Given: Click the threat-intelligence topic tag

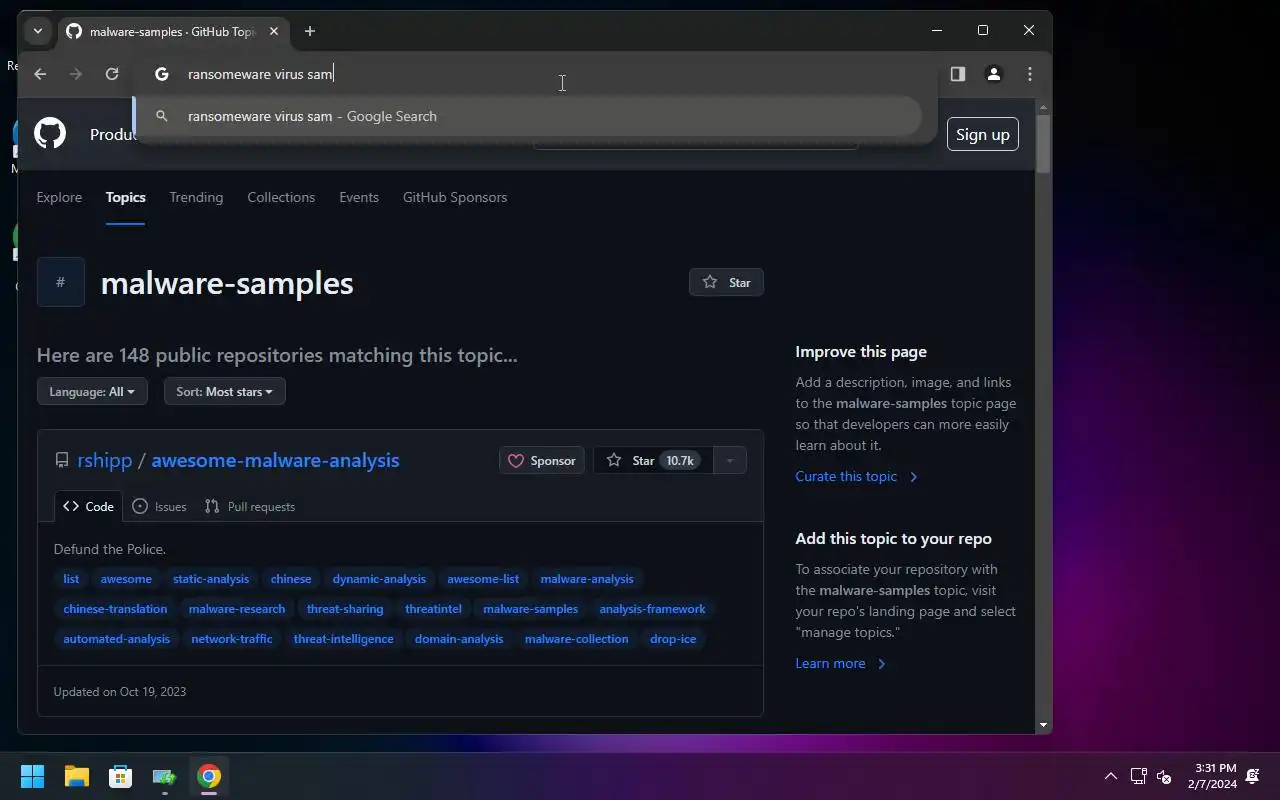Looking at the screenshot, I should point(343,639).
